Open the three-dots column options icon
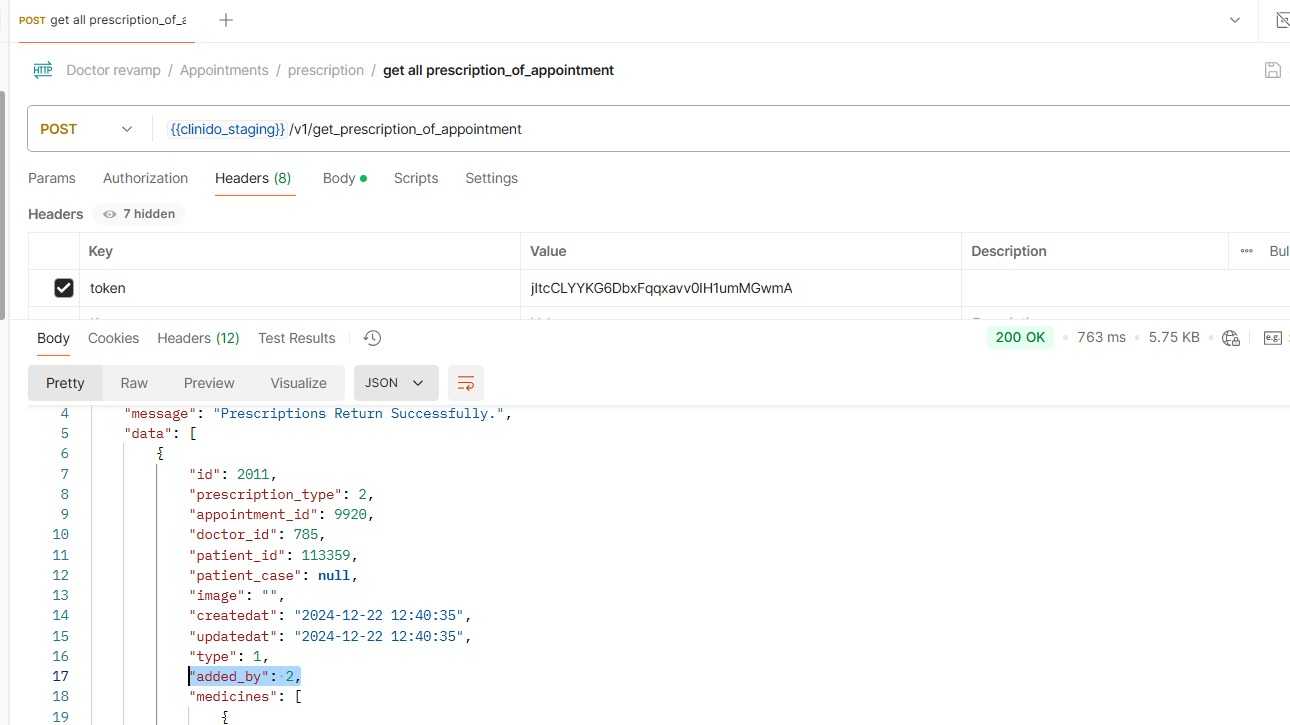Screen dimensions: 1290x725 [x=1246, y=251]
